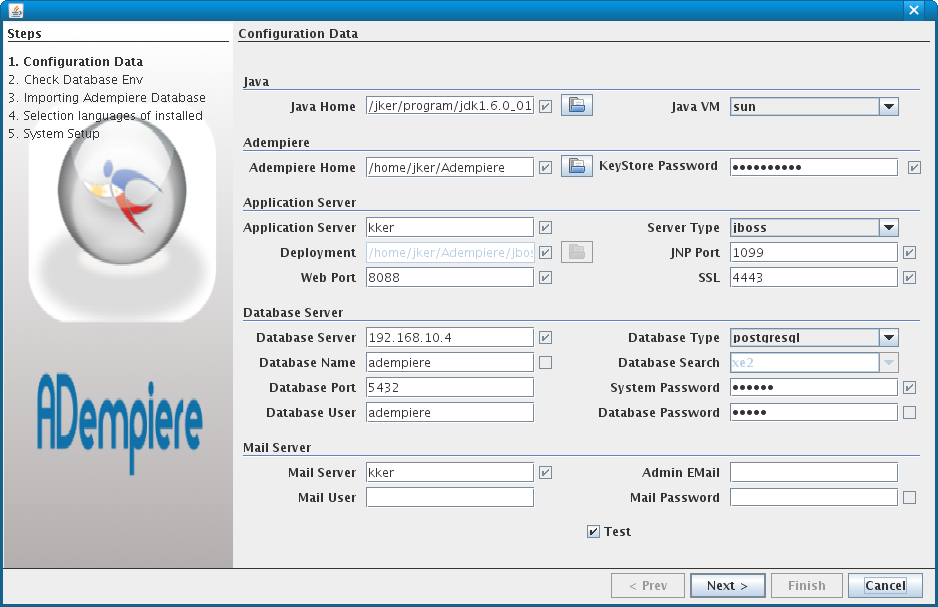Close the setup window

click(913, 10)
